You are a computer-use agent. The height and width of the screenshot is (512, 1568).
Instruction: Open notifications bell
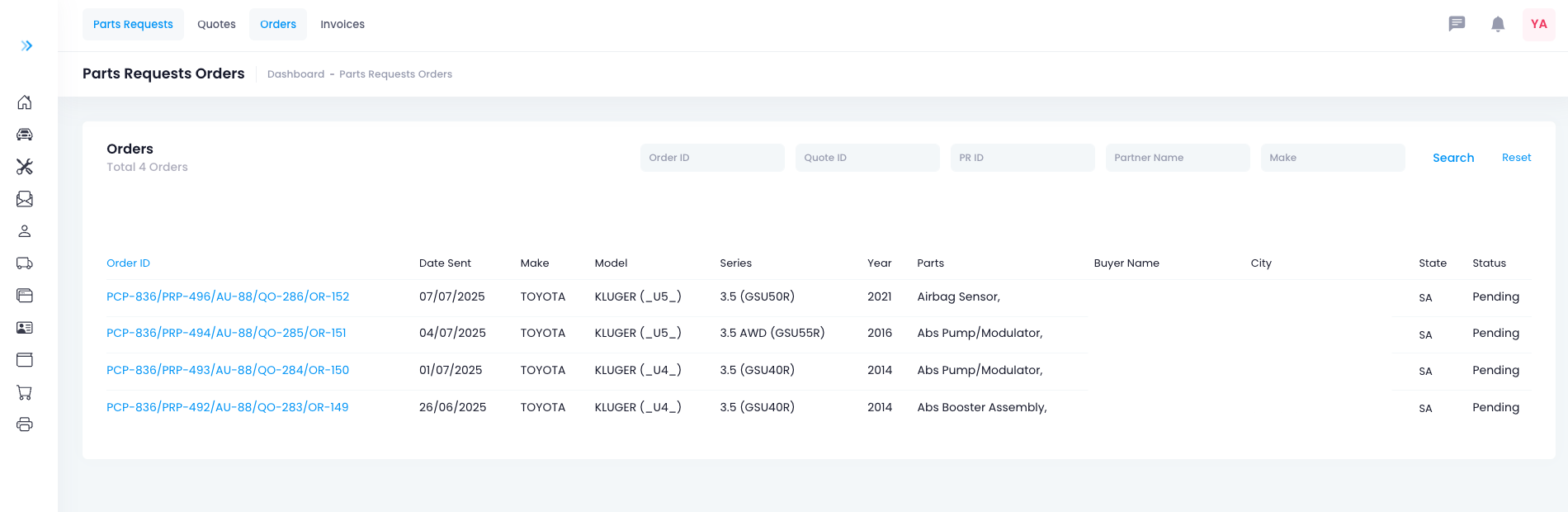1498,24
